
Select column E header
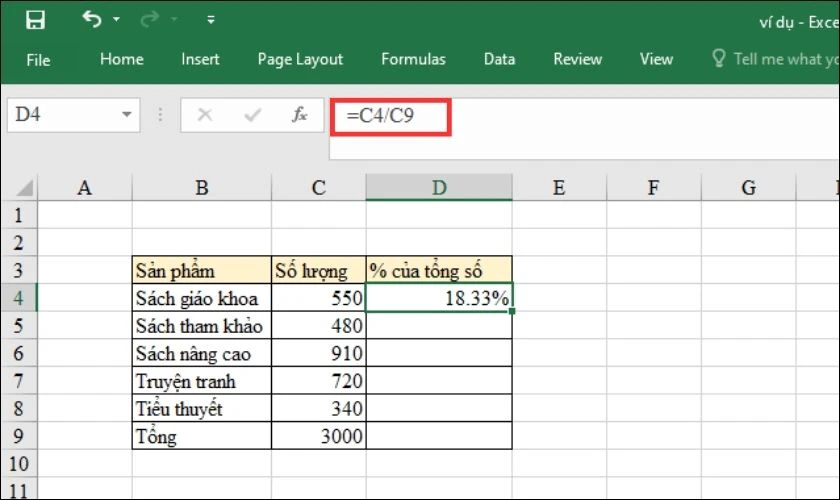coord(559,188)
